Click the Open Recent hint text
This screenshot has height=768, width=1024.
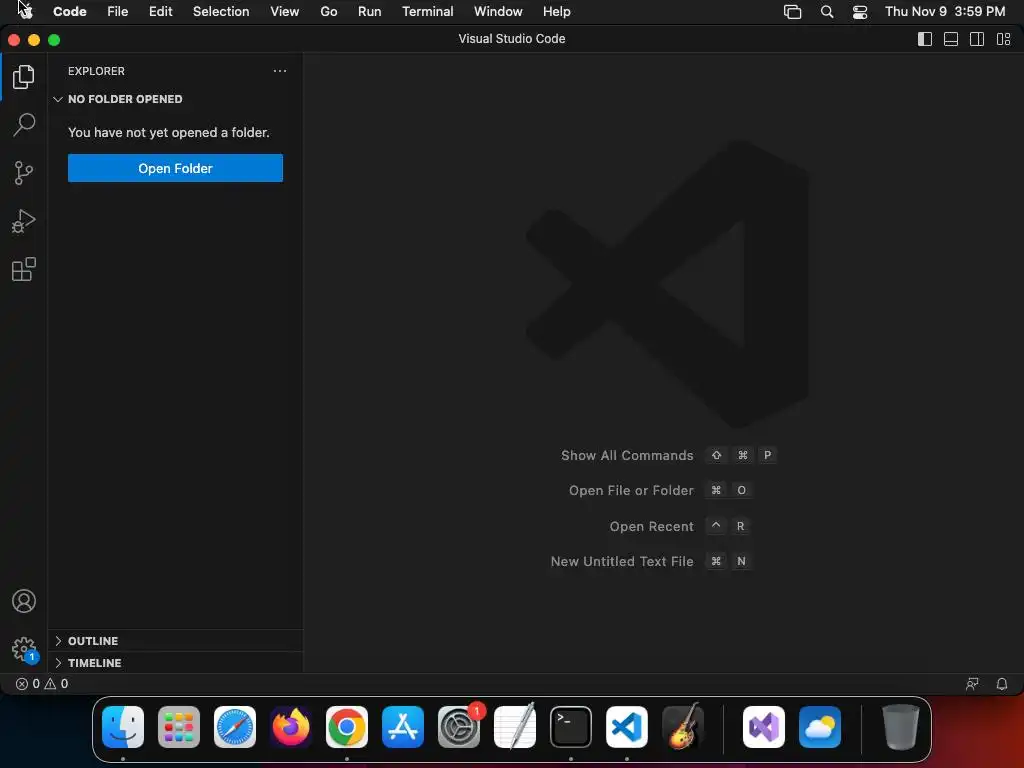tap(651, 526)
